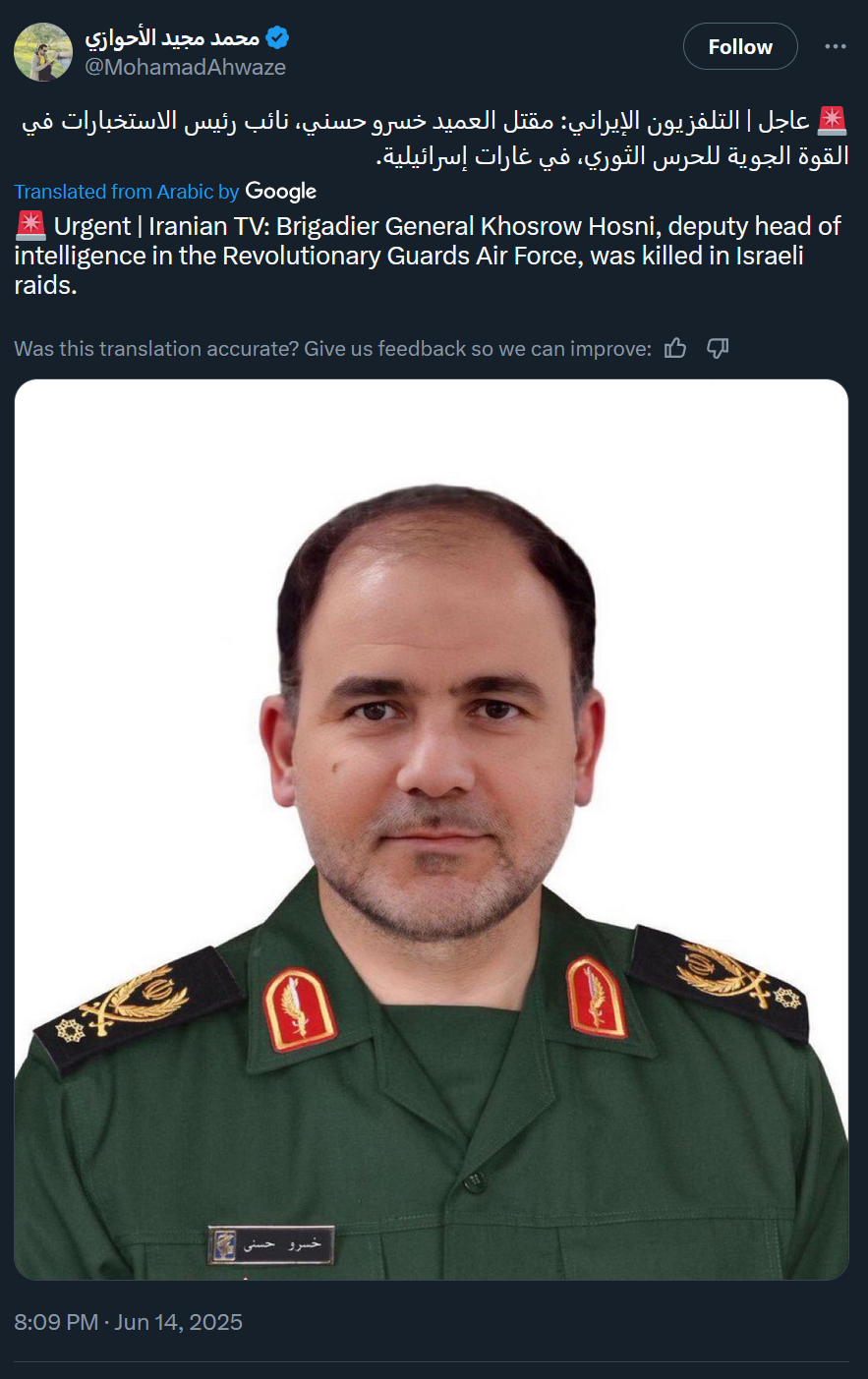Open the display name محمد مجيد الأحوازي
Viewport: 868px width, 1379px height.
172,38
